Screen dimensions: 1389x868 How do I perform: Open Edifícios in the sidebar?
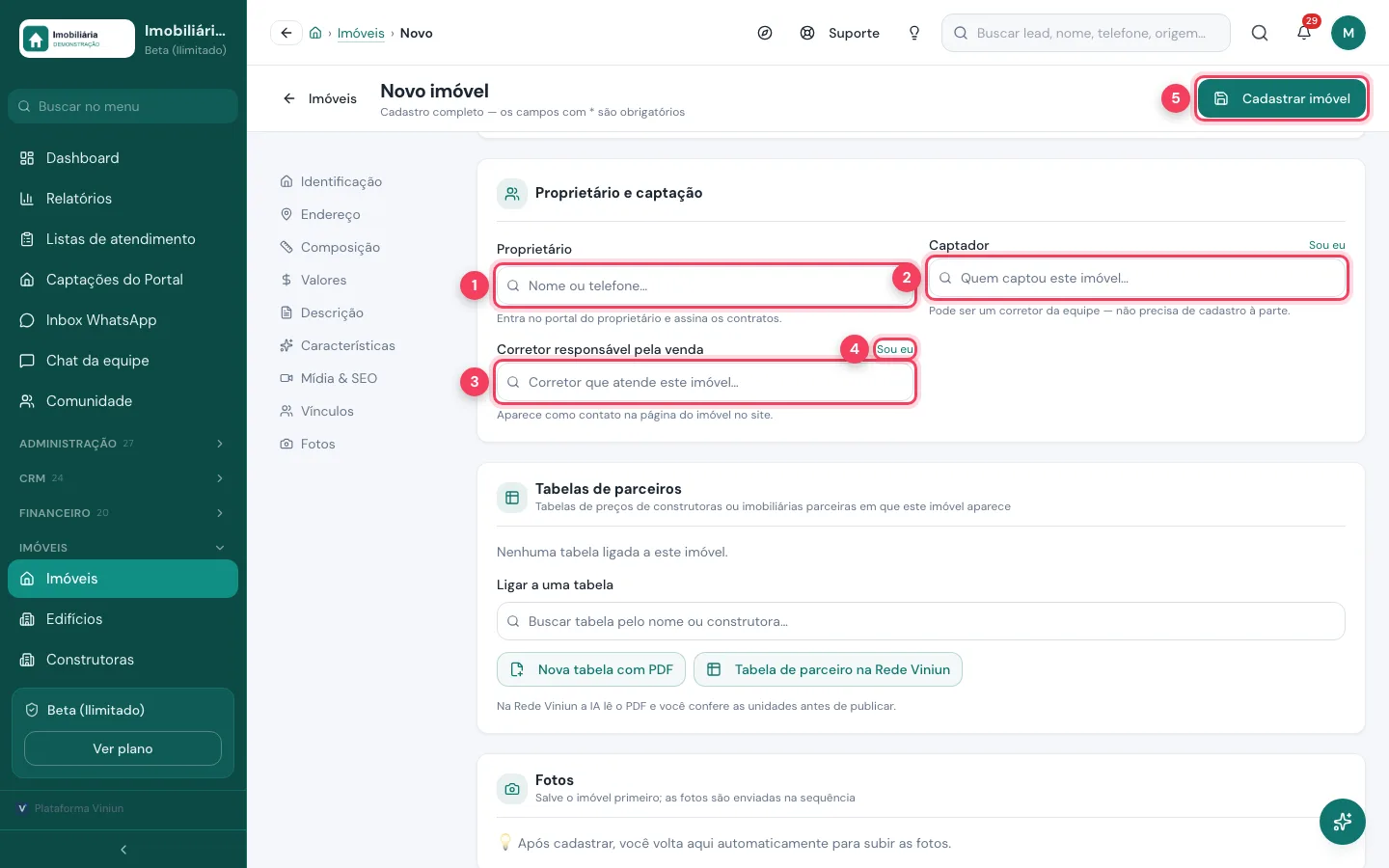click(123, 619)
